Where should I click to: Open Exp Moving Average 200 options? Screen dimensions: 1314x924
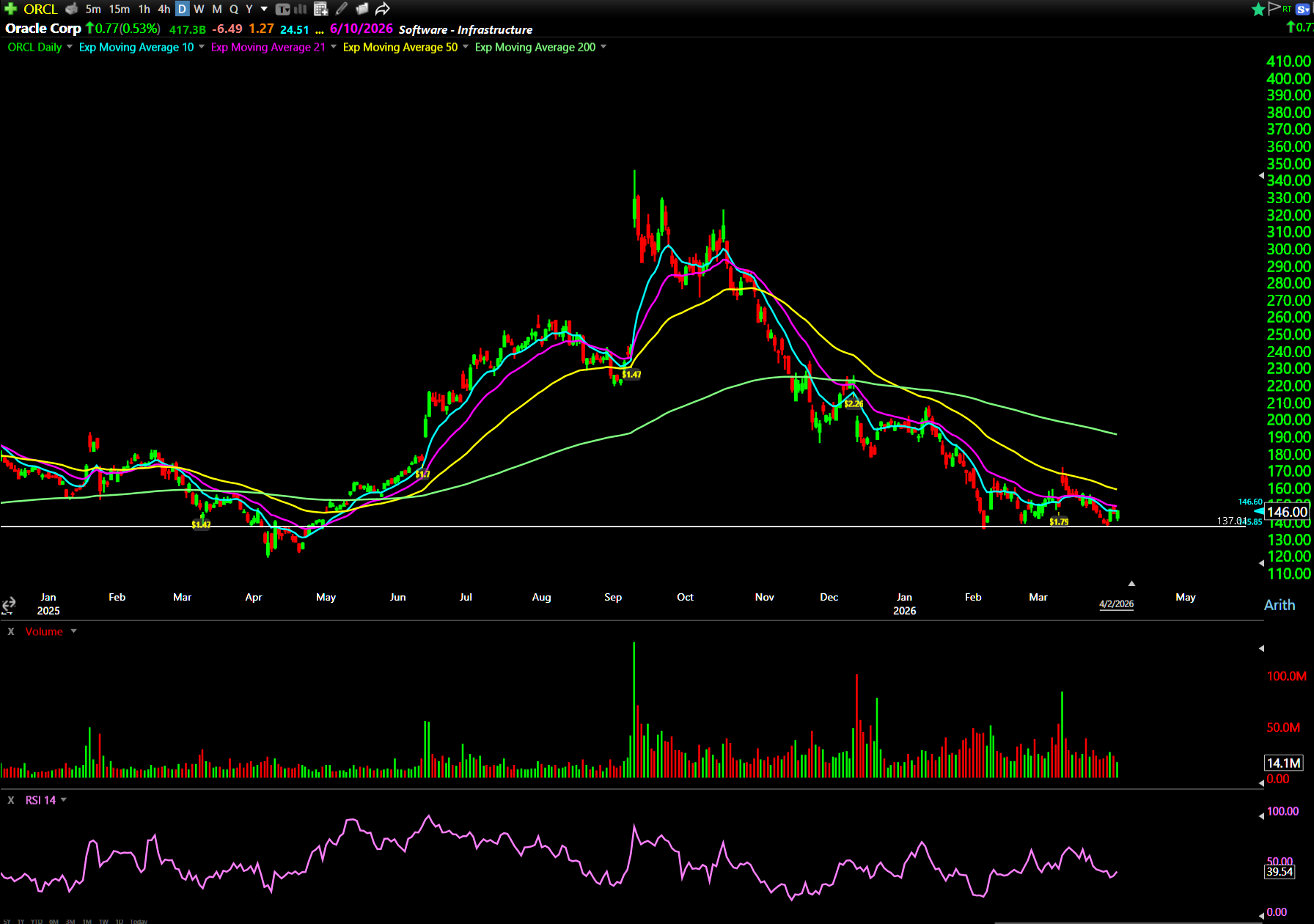[x=603, y=47]
